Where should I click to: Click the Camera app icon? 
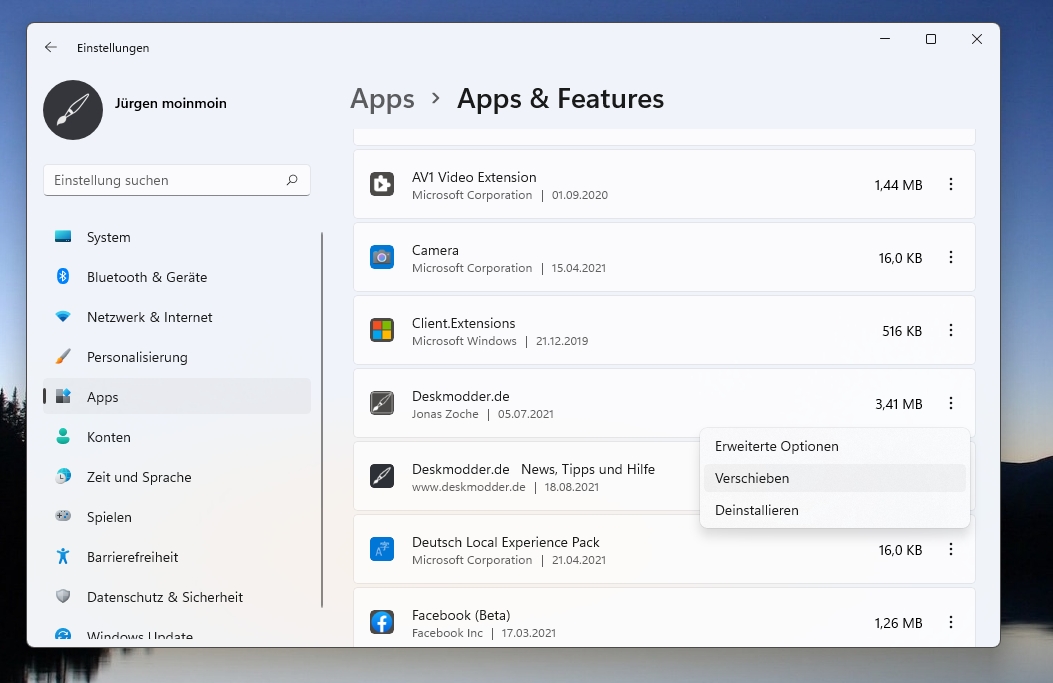point(382,257)
